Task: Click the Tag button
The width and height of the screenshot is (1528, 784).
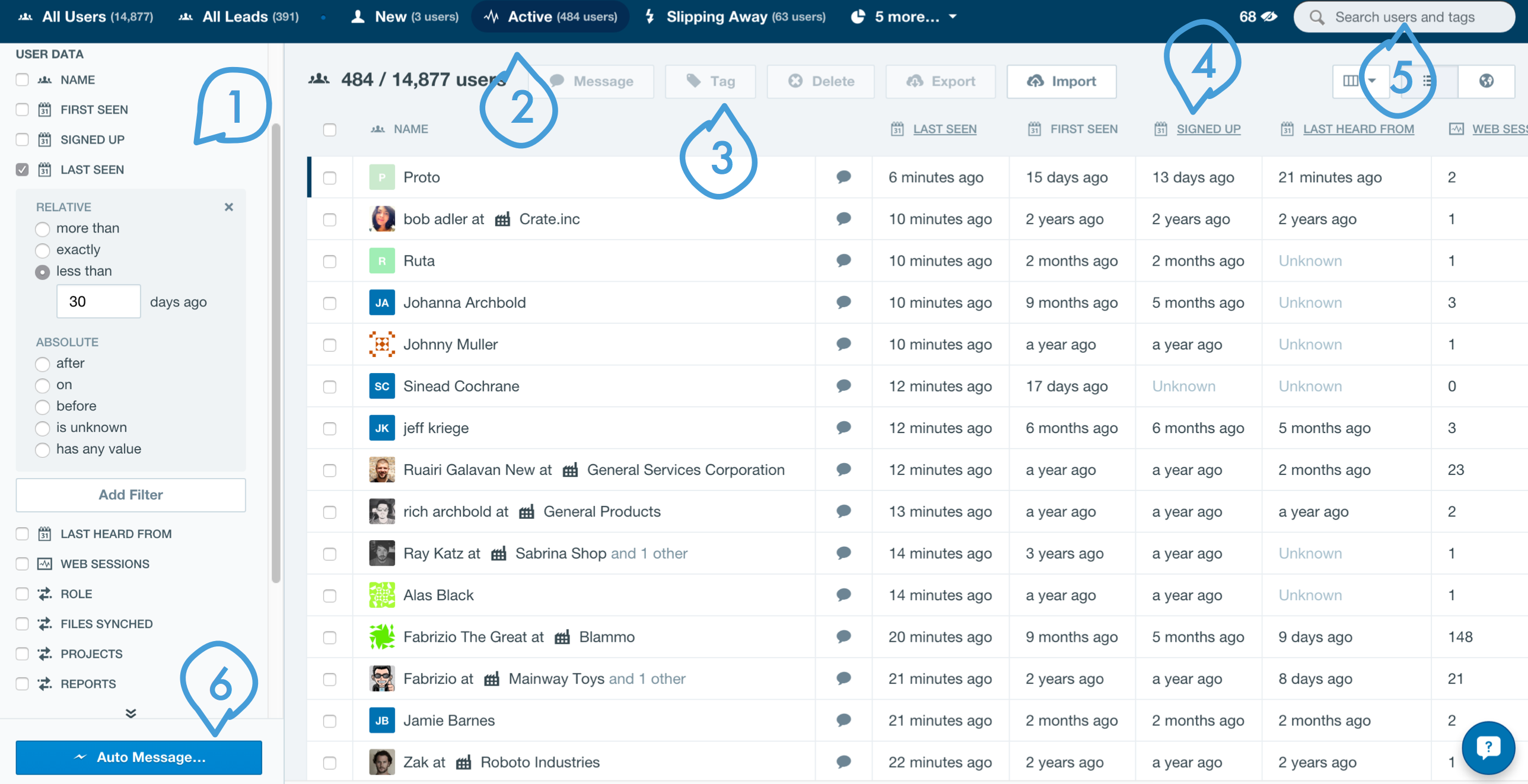Action: (x=711, y=81)
